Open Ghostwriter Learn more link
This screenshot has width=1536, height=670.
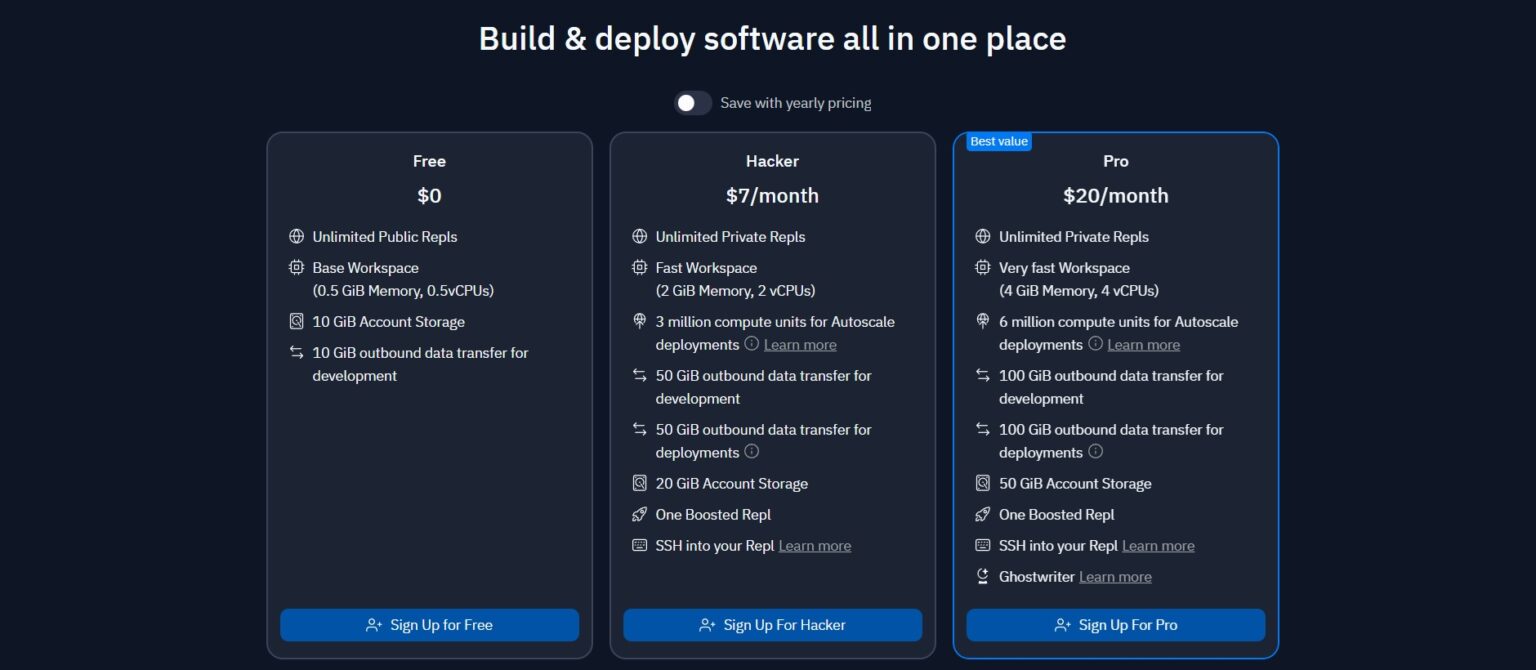click(1115, 577)
